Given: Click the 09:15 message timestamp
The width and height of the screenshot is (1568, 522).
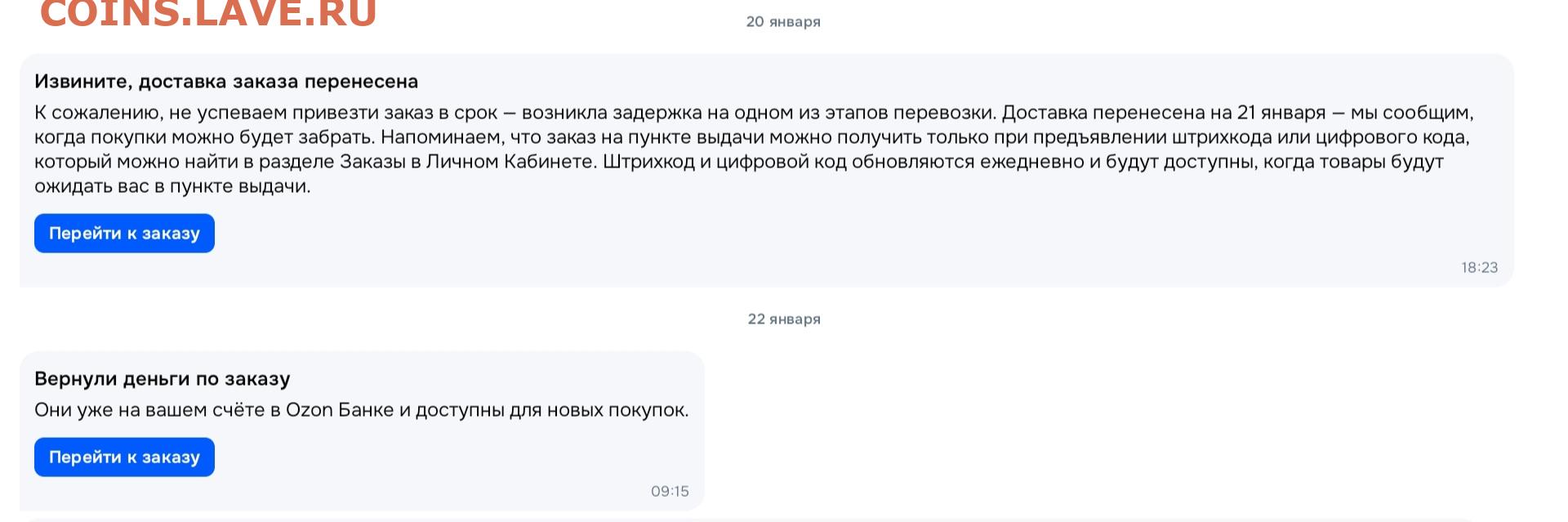Looking at the screenshot, I should click(x=670, y=492).
